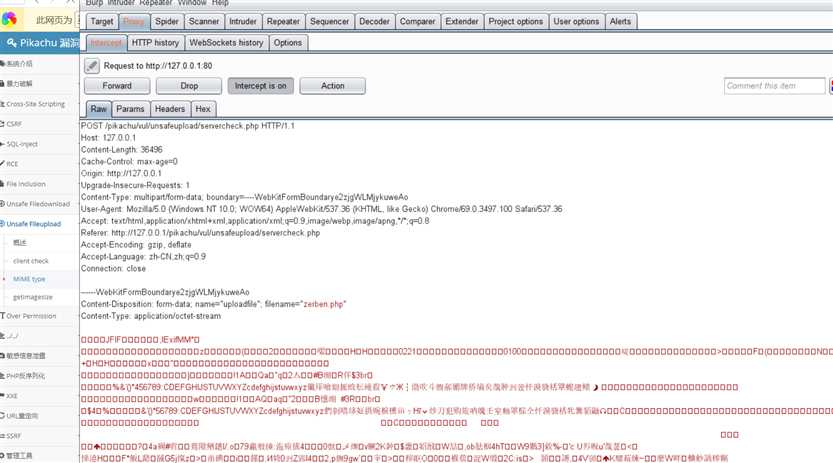Click the icon beside Unsafe Filedownload
Screen dimensions: 833x463
point(3,204)
